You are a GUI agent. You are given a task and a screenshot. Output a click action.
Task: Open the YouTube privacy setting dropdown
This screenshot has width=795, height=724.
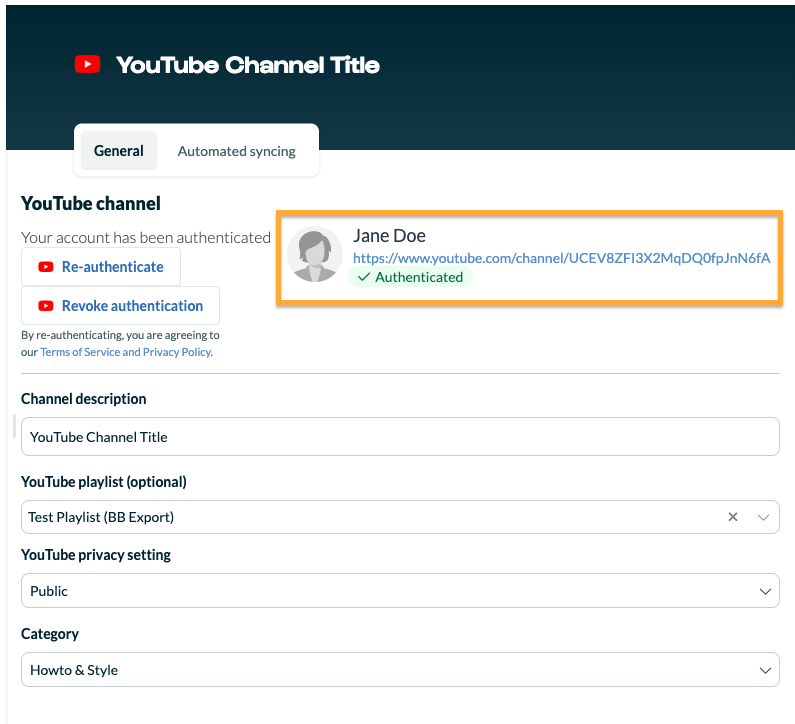point(400,591)
